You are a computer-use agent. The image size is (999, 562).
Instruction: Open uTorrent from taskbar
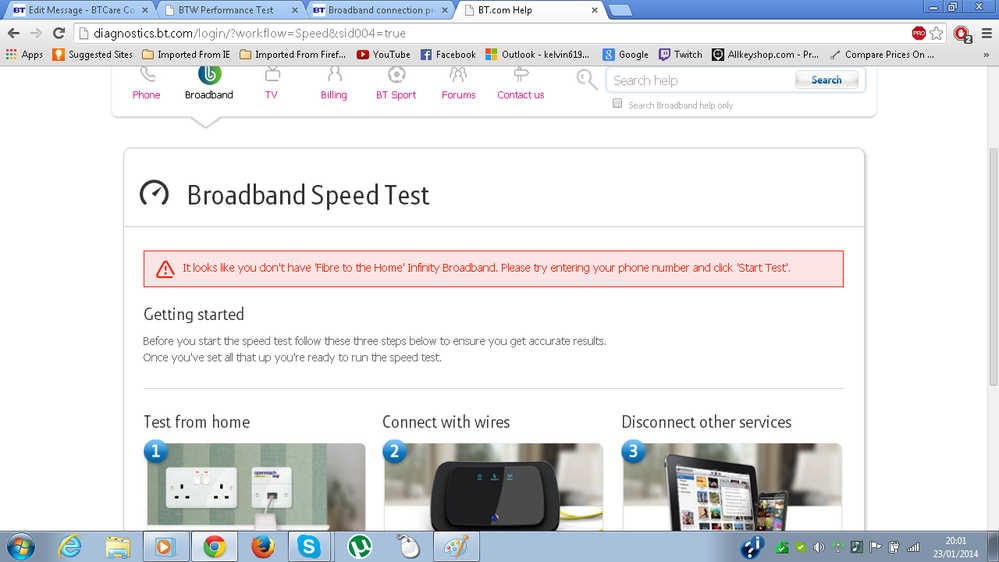point(359,547)
